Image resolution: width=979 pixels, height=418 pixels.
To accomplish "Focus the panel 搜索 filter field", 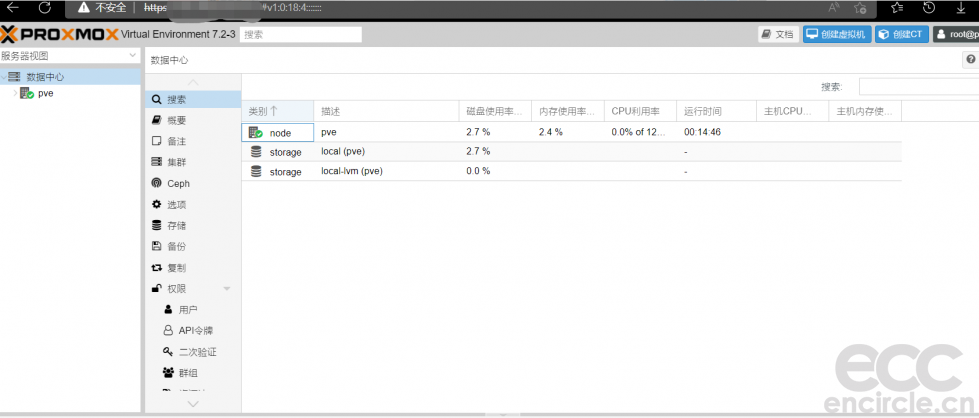I will (919, 87).
